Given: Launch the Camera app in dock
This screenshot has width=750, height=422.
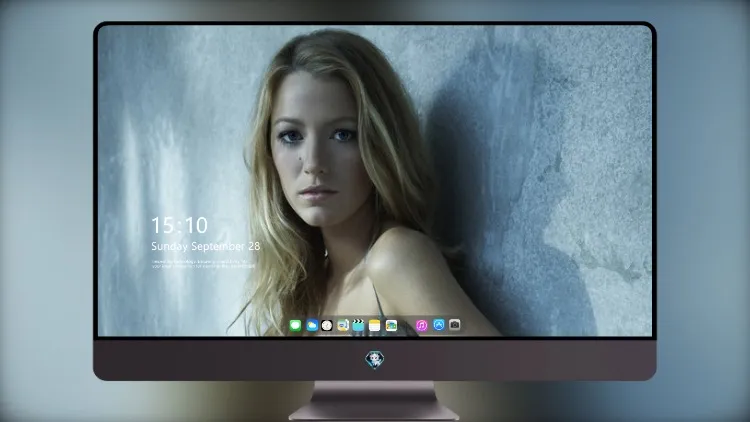Looking at the screenshot, I should pos(455,325).
